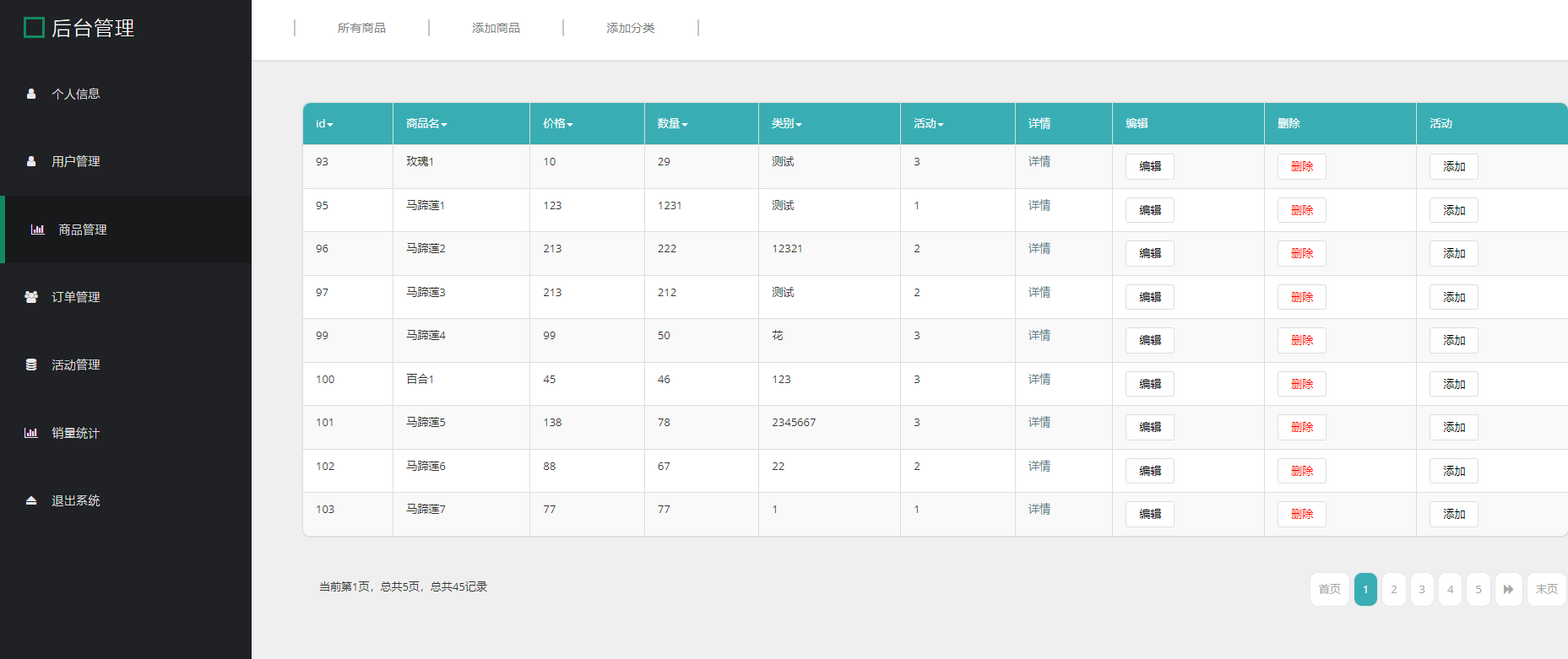Click 编辑 button for 玫瑰1

[x=1149, y=166]
